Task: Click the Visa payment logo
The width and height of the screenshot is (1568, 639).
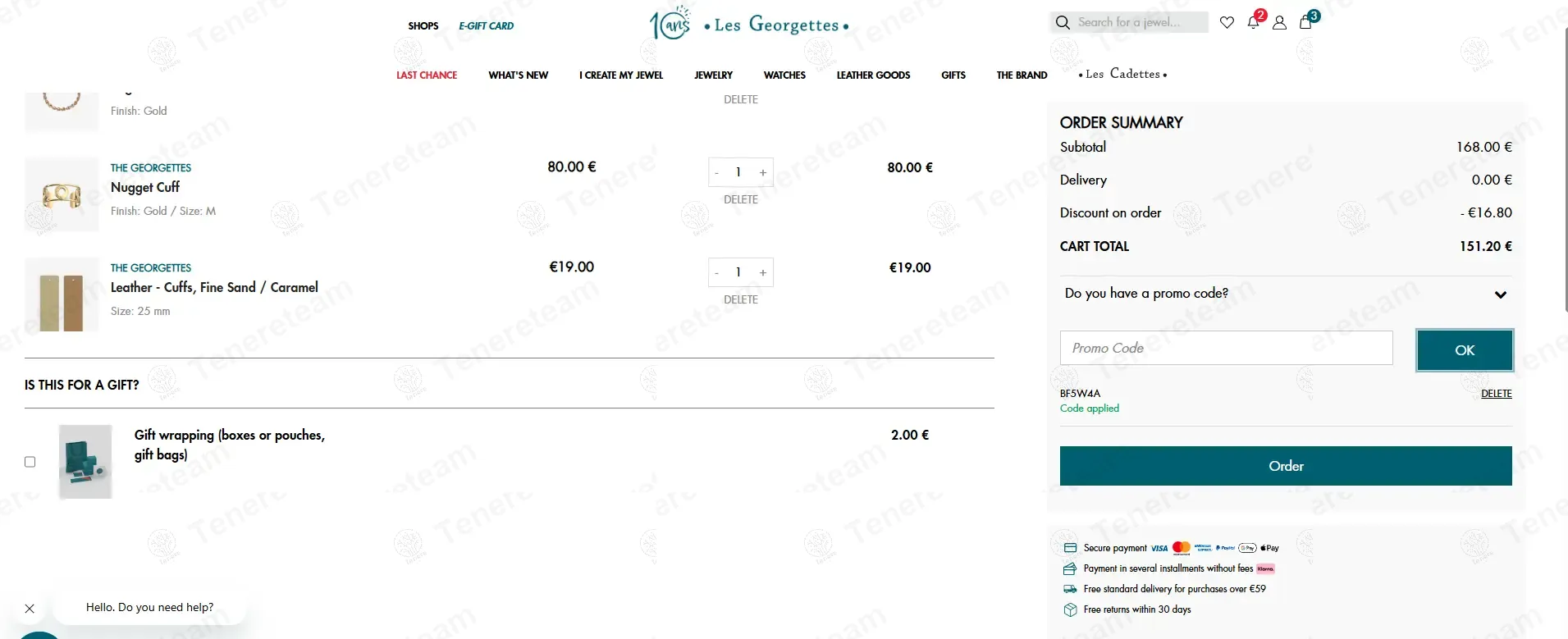Action: click(x=1159, y=548)
